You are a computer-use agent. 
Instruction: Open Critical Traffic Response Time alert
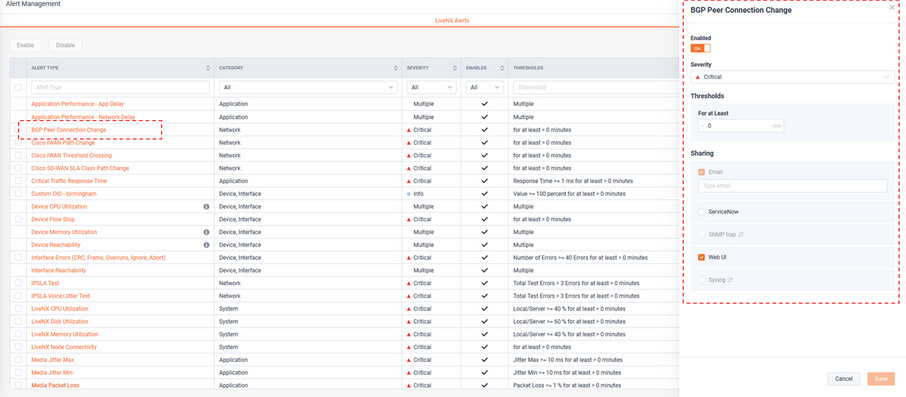click(69, 181)
